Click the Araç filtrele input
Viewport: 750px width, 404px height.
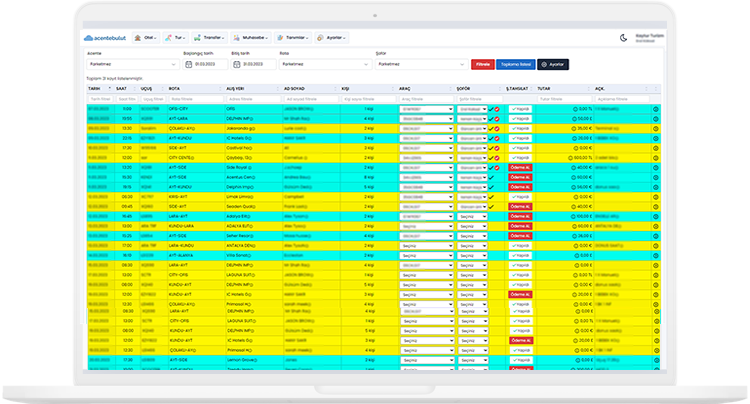427,99
